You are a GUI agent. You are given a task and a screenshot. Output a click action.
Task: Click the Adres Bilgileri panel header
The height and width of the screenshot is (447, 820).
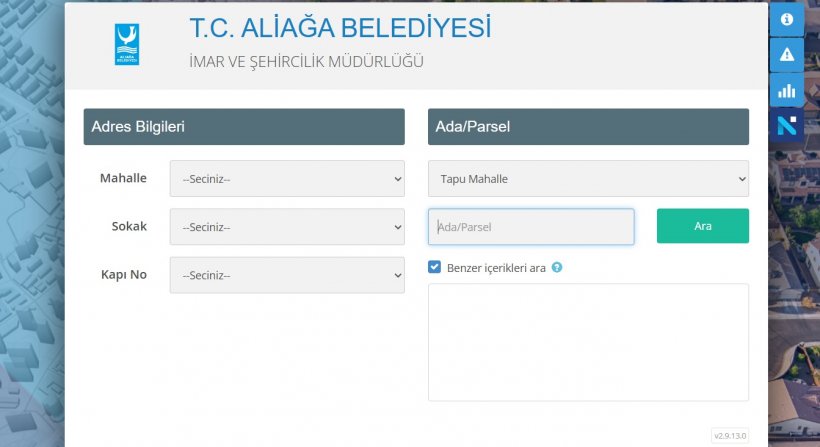[x=244, y=127]
